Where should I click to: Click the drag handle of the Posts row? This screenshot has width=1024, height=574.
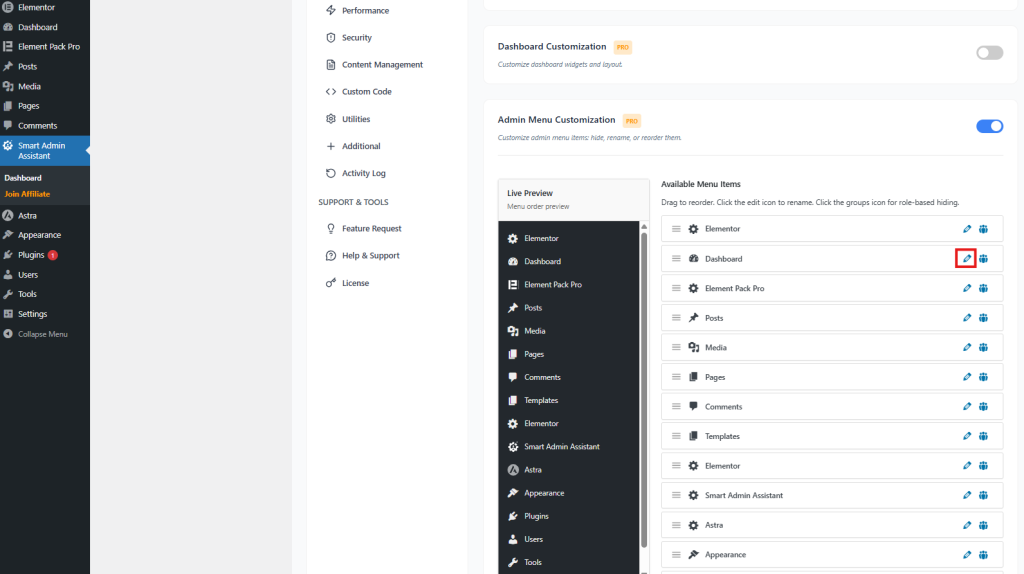(676, 318)
